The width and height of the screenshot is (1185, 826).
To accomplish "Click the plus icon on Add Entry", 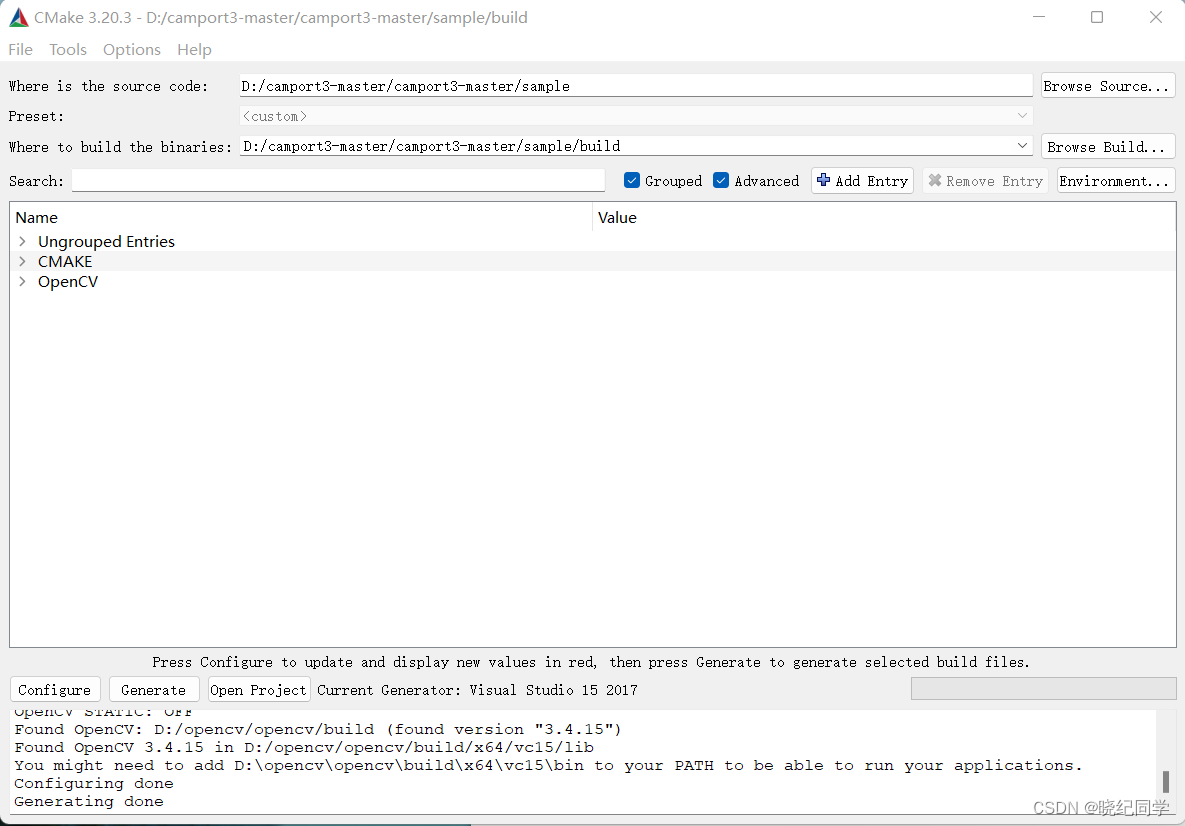I will pyautogui.click(x=824, y=180).
